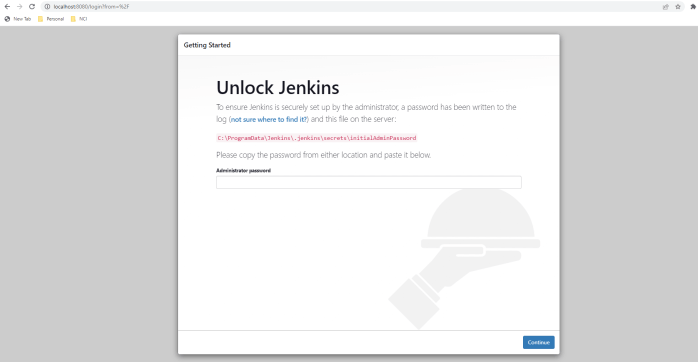
Task: Click the share page icon in the address bar
Action: click(x=666, y=7)
